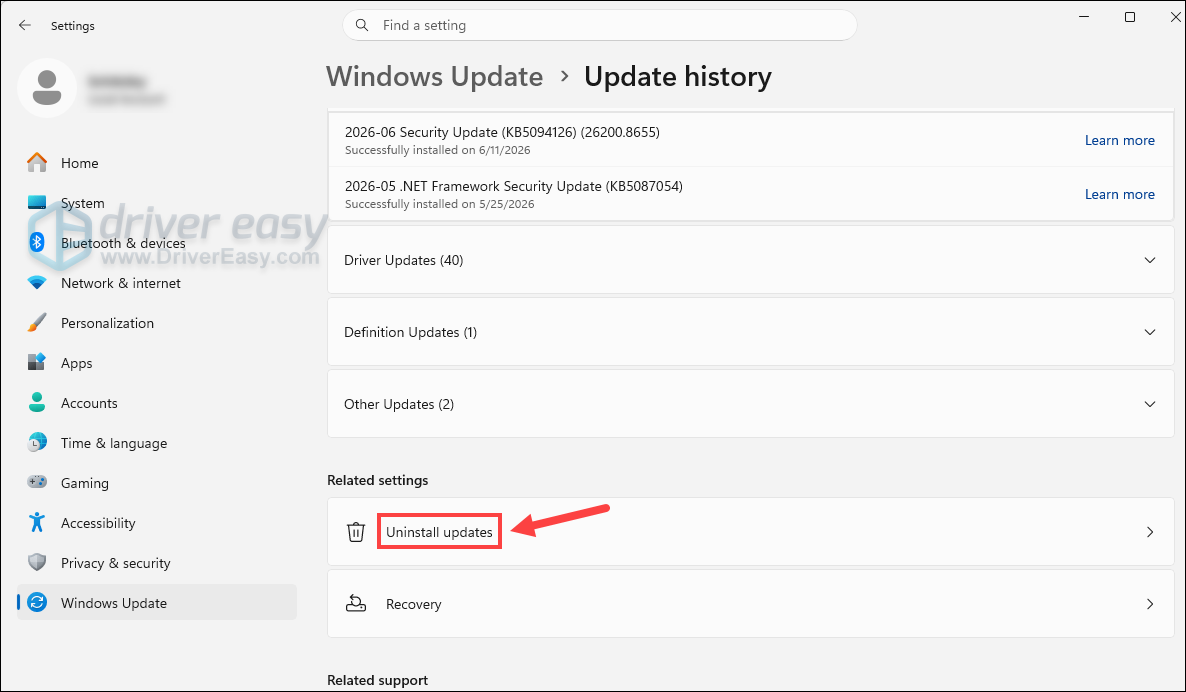Click the Find a setting search box
Image resolution: width=1186 pixels, height=692 pixels.
pyautogui.click(x=599, y=25)
